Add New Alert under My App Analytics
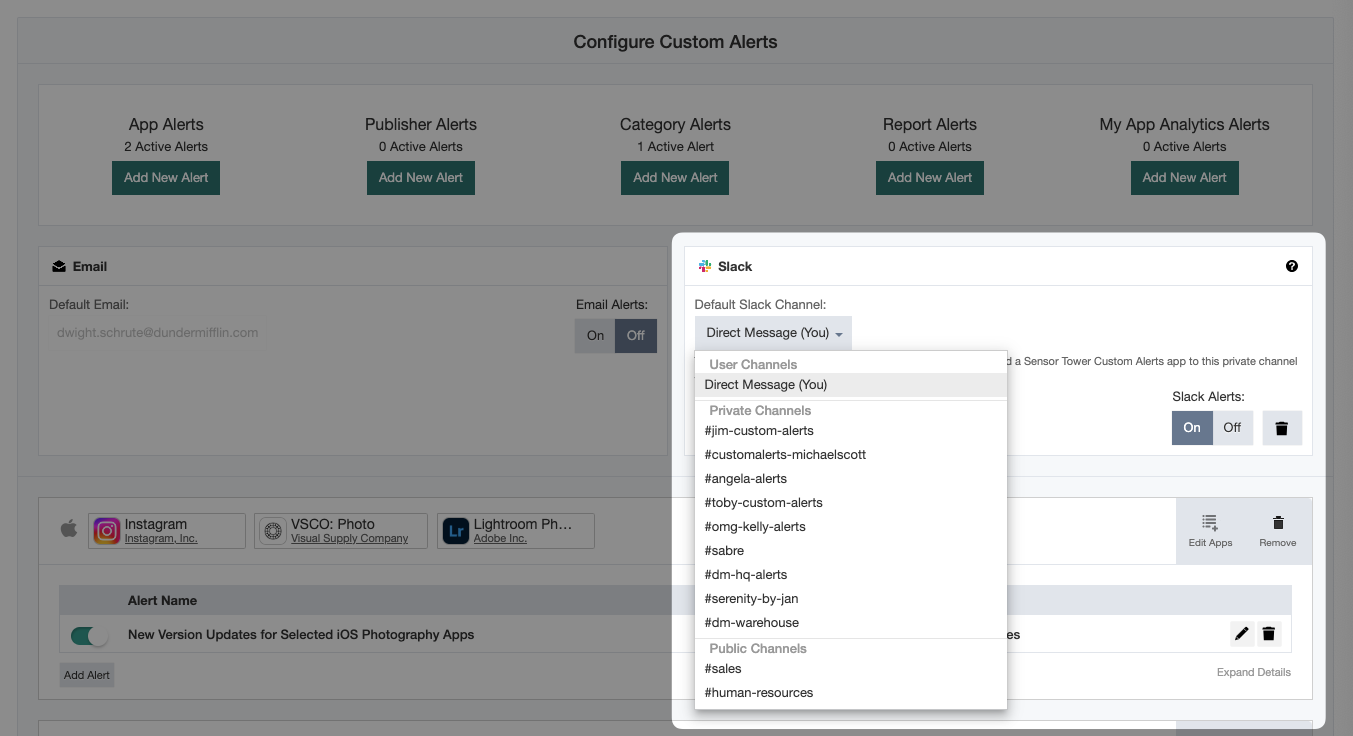Image resolution: width=1353 pixels, height=736 pixels. pos(1184,178)
